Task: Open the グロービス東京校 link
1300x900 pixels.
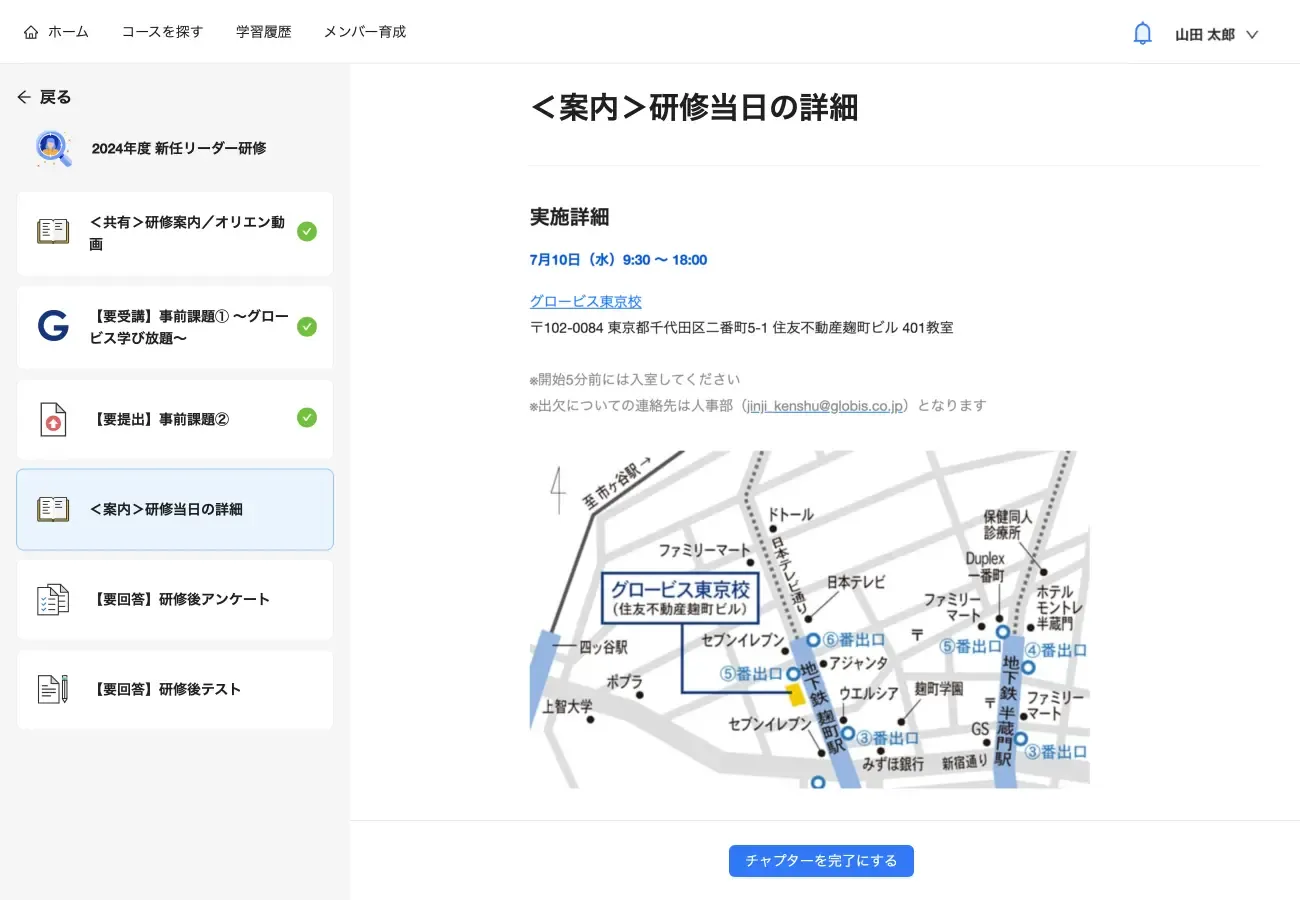Action: 585,301
